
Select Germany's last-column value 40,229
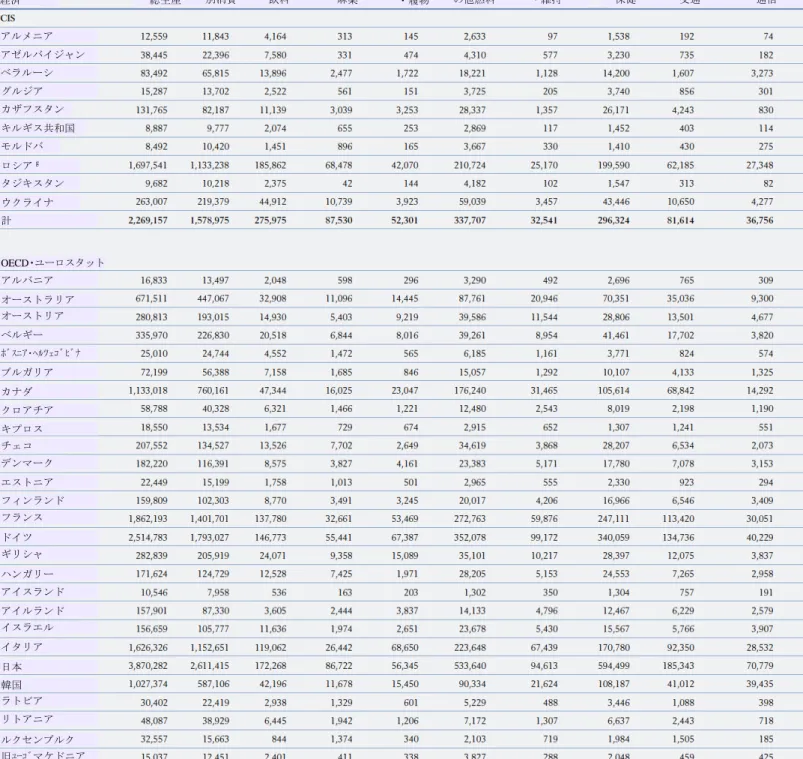pos(759,537)
